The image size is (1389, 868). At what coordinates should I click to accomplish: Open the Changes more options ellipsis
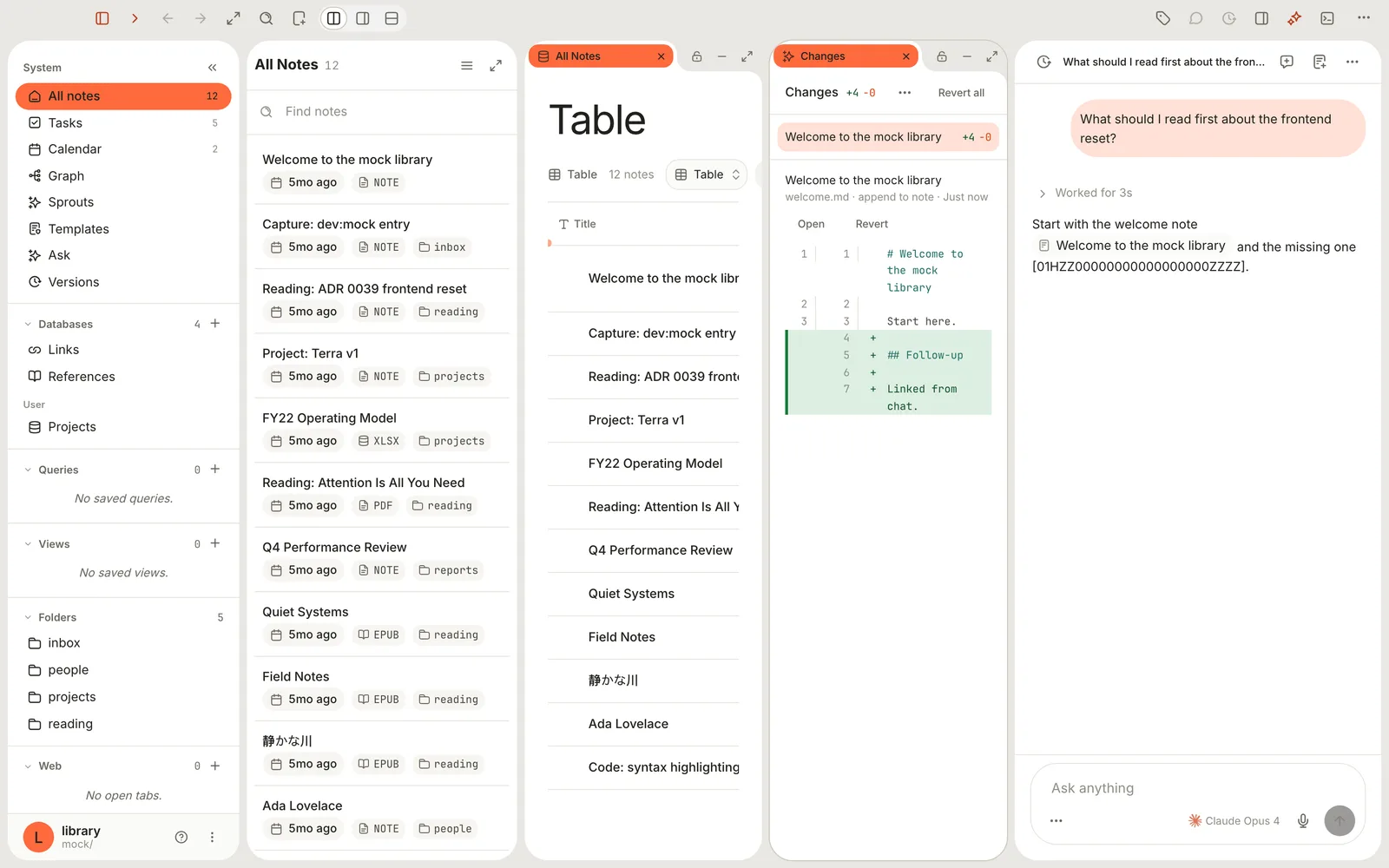[x=905, y=93]
